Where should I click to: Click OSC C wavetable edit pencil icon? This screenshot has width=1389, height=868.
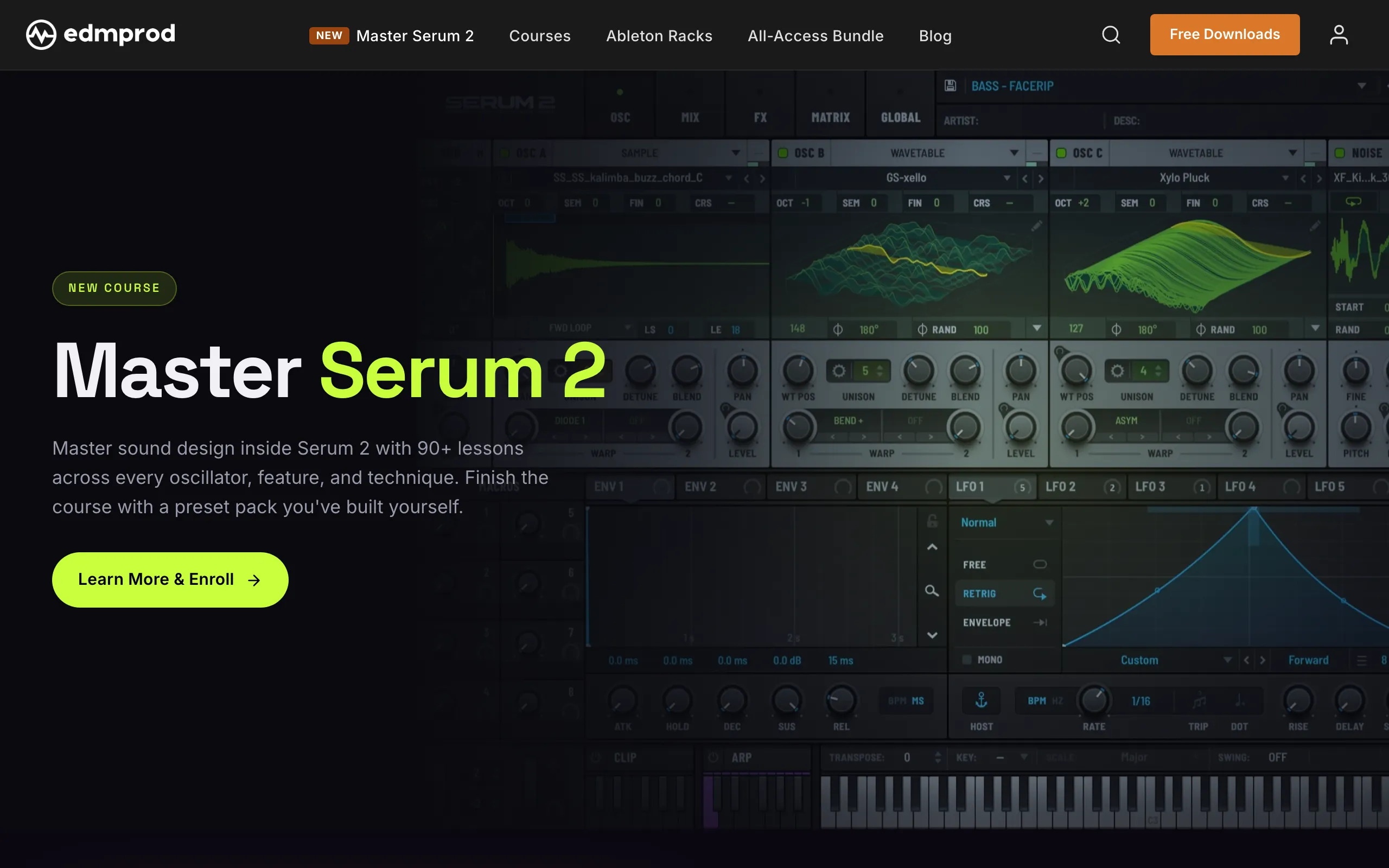(1314, 226)
